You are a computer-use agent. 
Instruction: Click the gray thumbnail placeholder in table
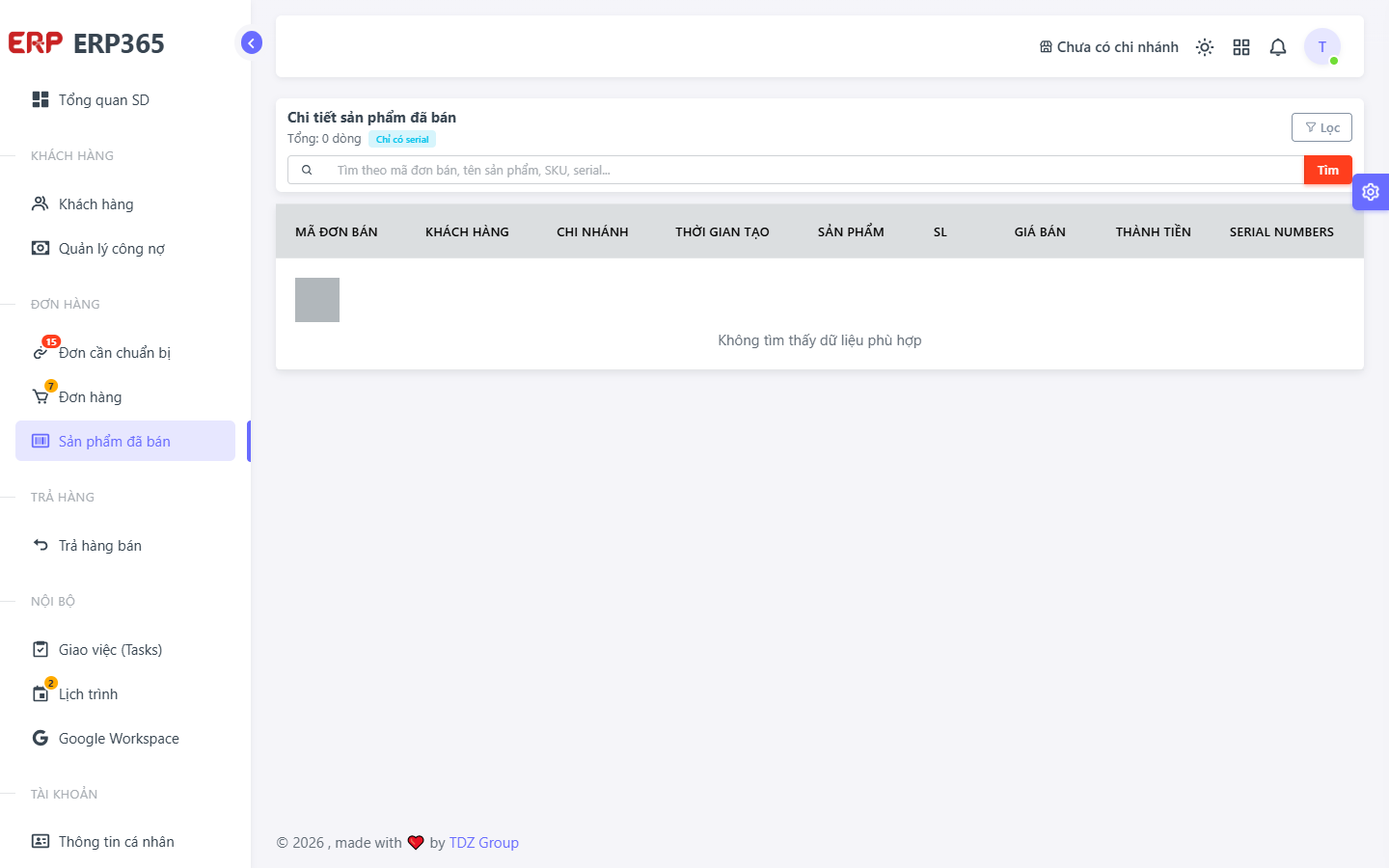[317, 300]
